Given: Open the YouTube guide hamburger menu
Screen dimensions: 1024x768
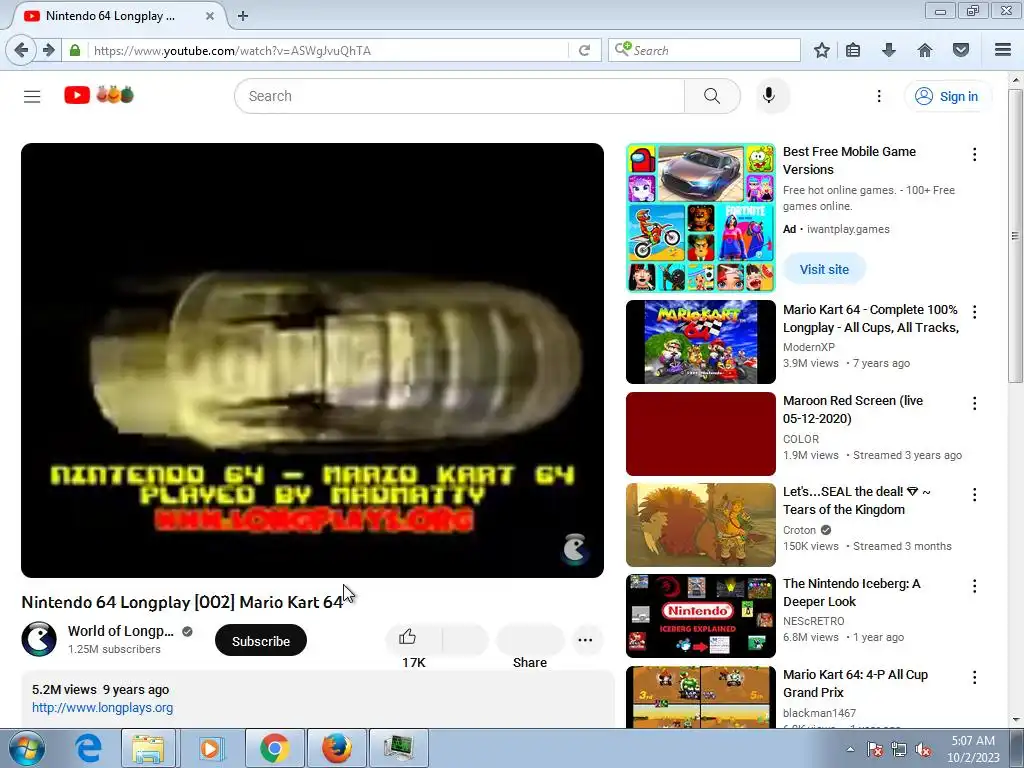Looking at the screenshot, I should pyautogui.click(x=32, y=97).
